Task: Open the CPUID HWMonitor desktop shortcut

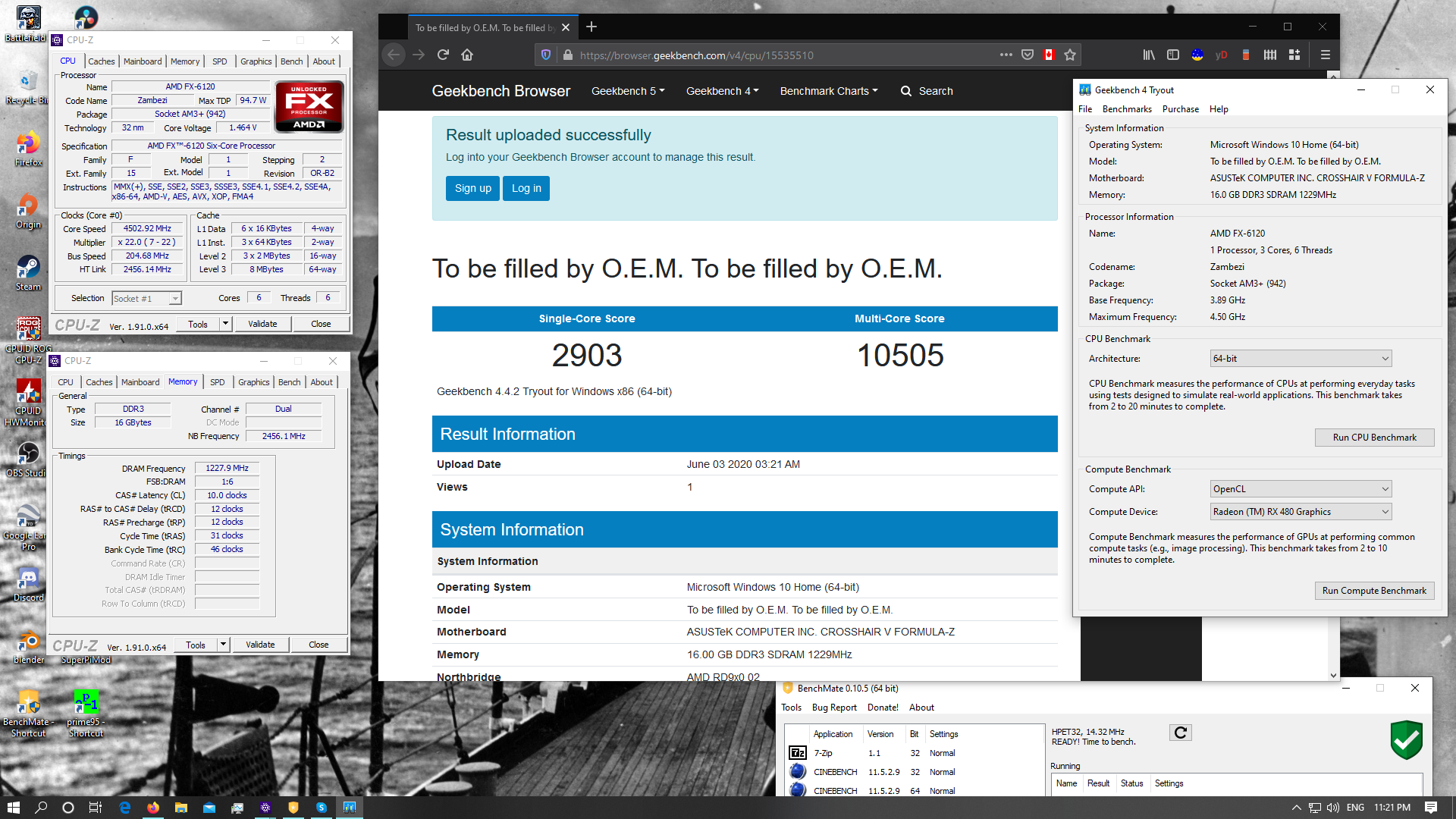Action: [28, 402]
